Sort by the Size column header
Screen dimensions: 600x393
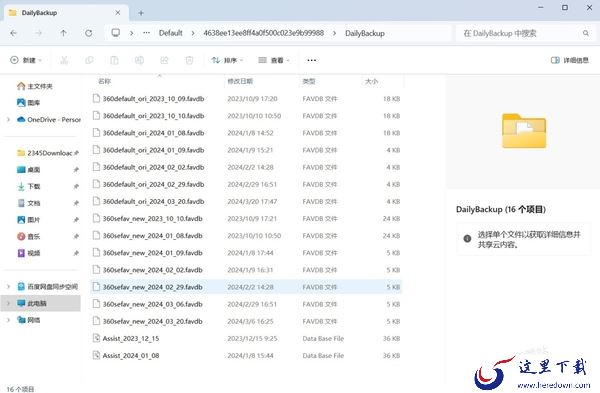372,81
